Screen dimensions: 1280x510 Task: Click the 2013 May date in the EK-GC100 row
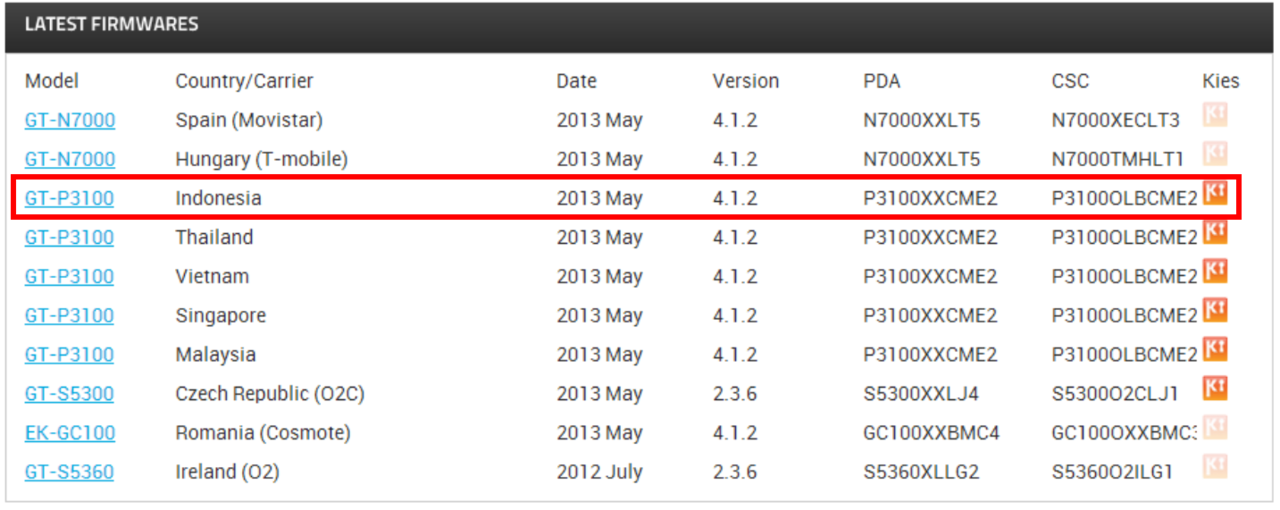click(599, 433)
